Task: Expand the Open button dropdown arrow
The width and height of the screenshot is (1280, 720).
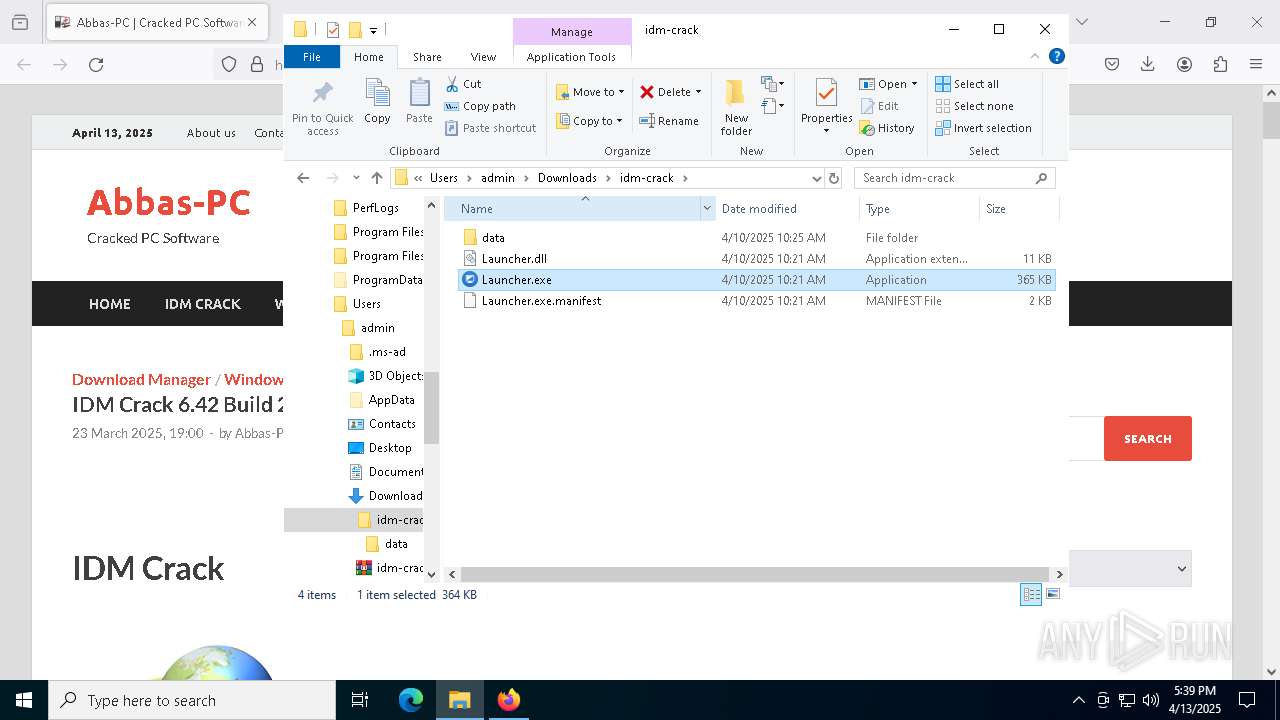Action: 914,84
